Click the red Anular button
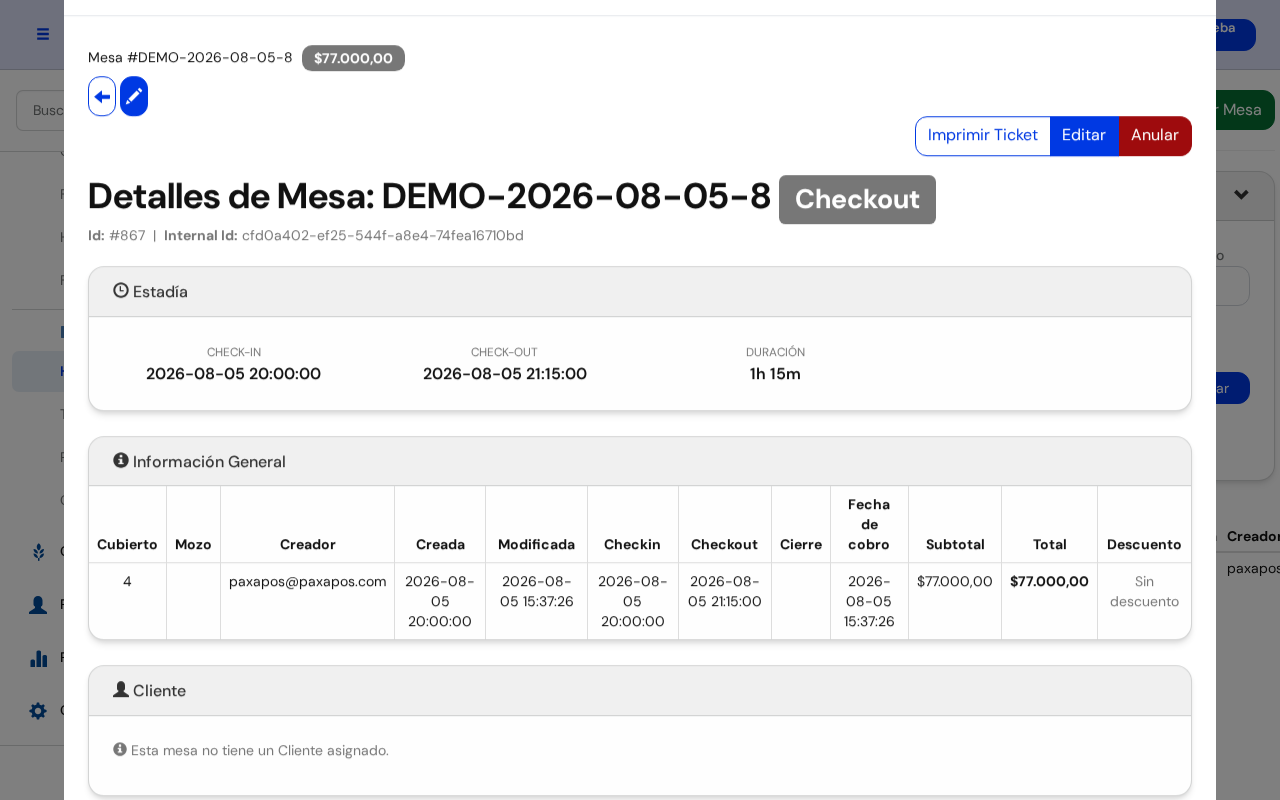This screenshot has width=1280, height=800. [x=1155, y=136]
